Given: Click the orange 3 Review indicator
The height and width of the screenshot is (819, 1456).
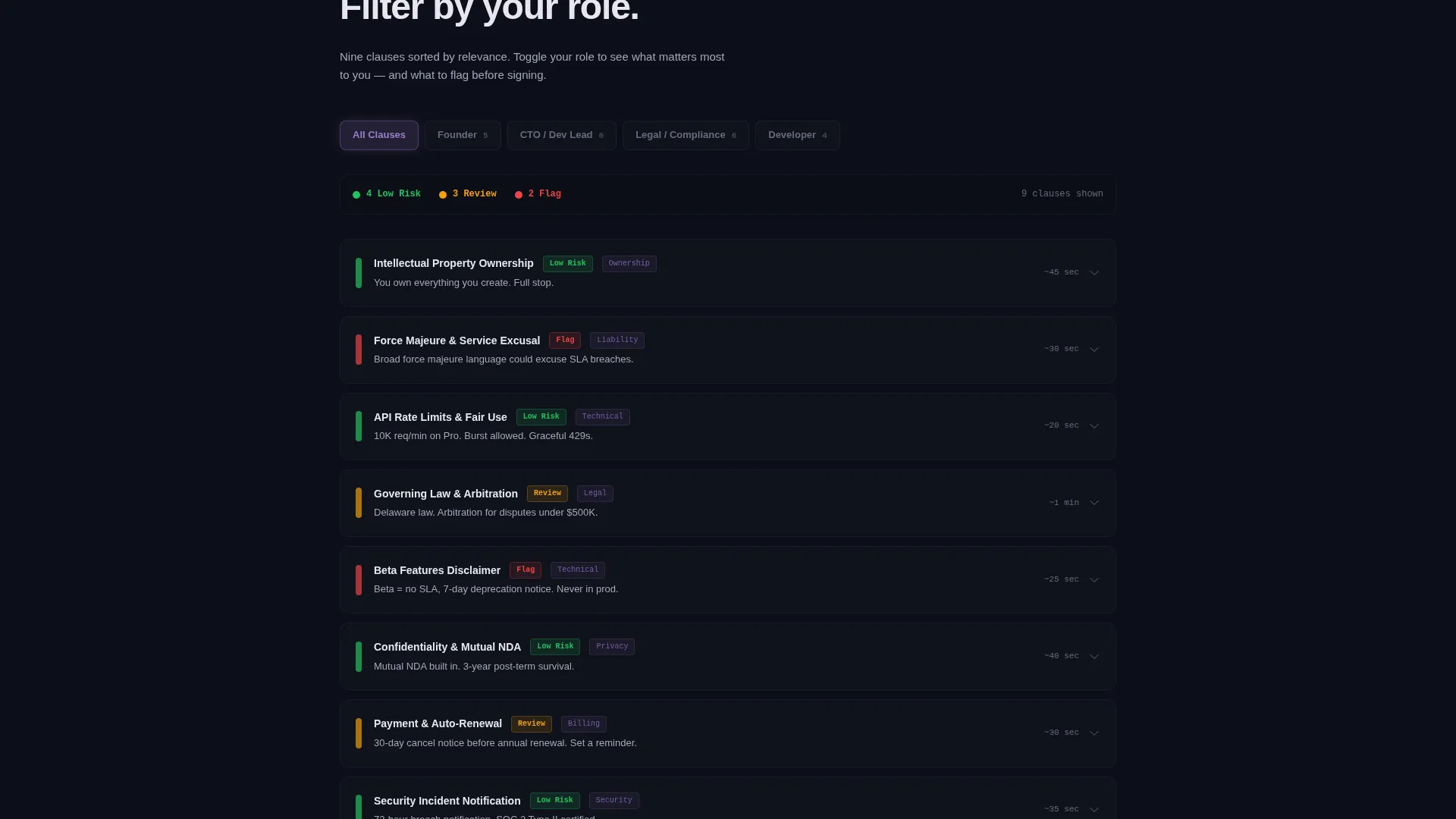Looking at the screenshot, I should point(468,194).
